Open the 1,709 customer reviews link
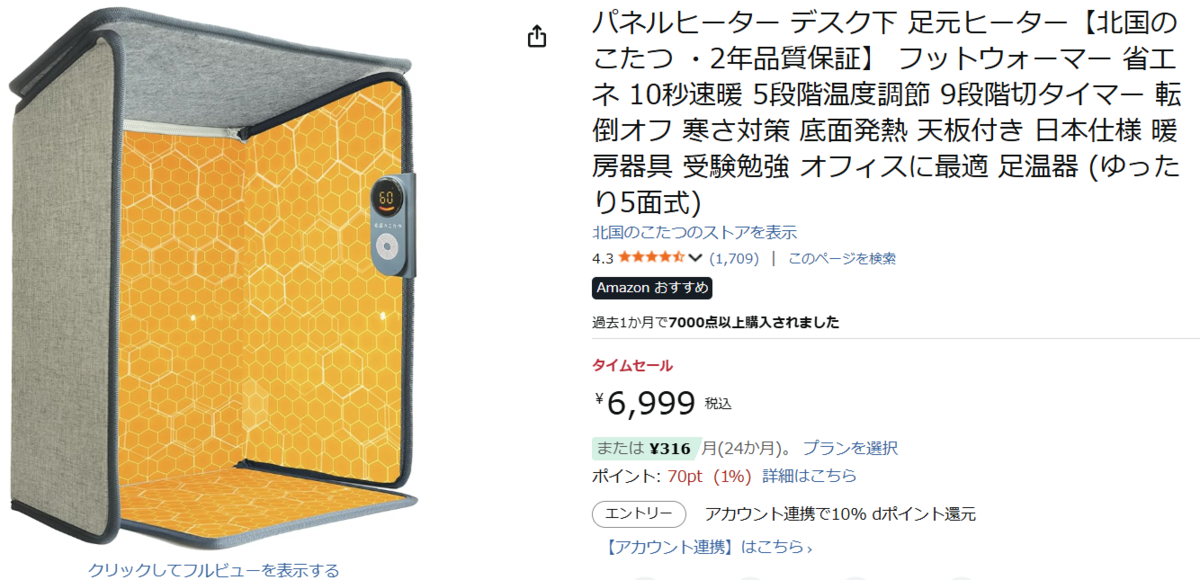This screenshot has width=1200, height=580. point(734,258)
